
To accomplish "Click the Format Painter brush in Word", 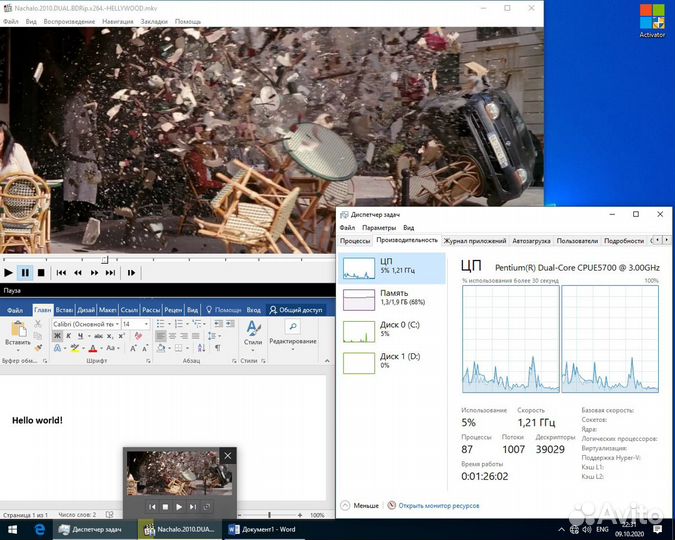I will click(38, 348).
